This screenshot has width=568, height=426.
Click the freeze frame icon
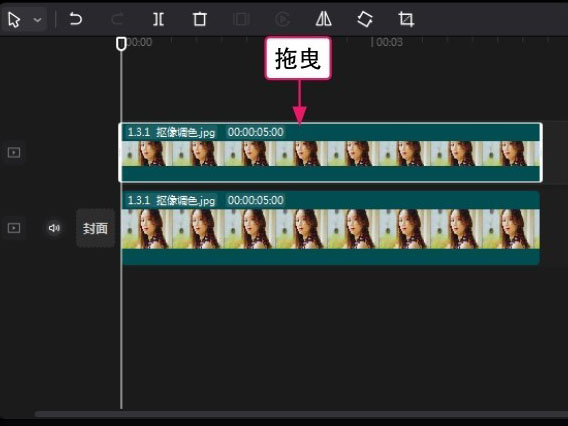coord(241,19)
